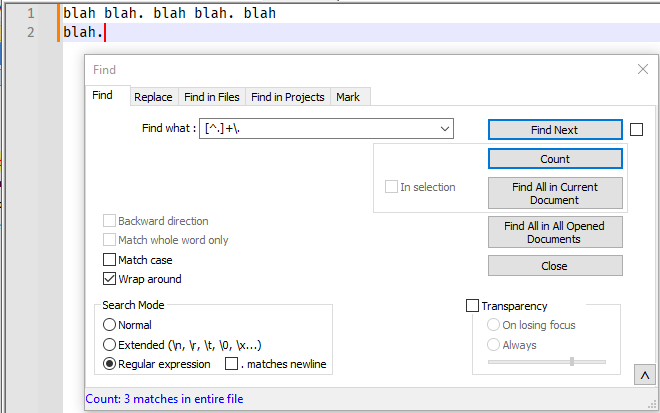Select Extended search mode

(109, 345)
